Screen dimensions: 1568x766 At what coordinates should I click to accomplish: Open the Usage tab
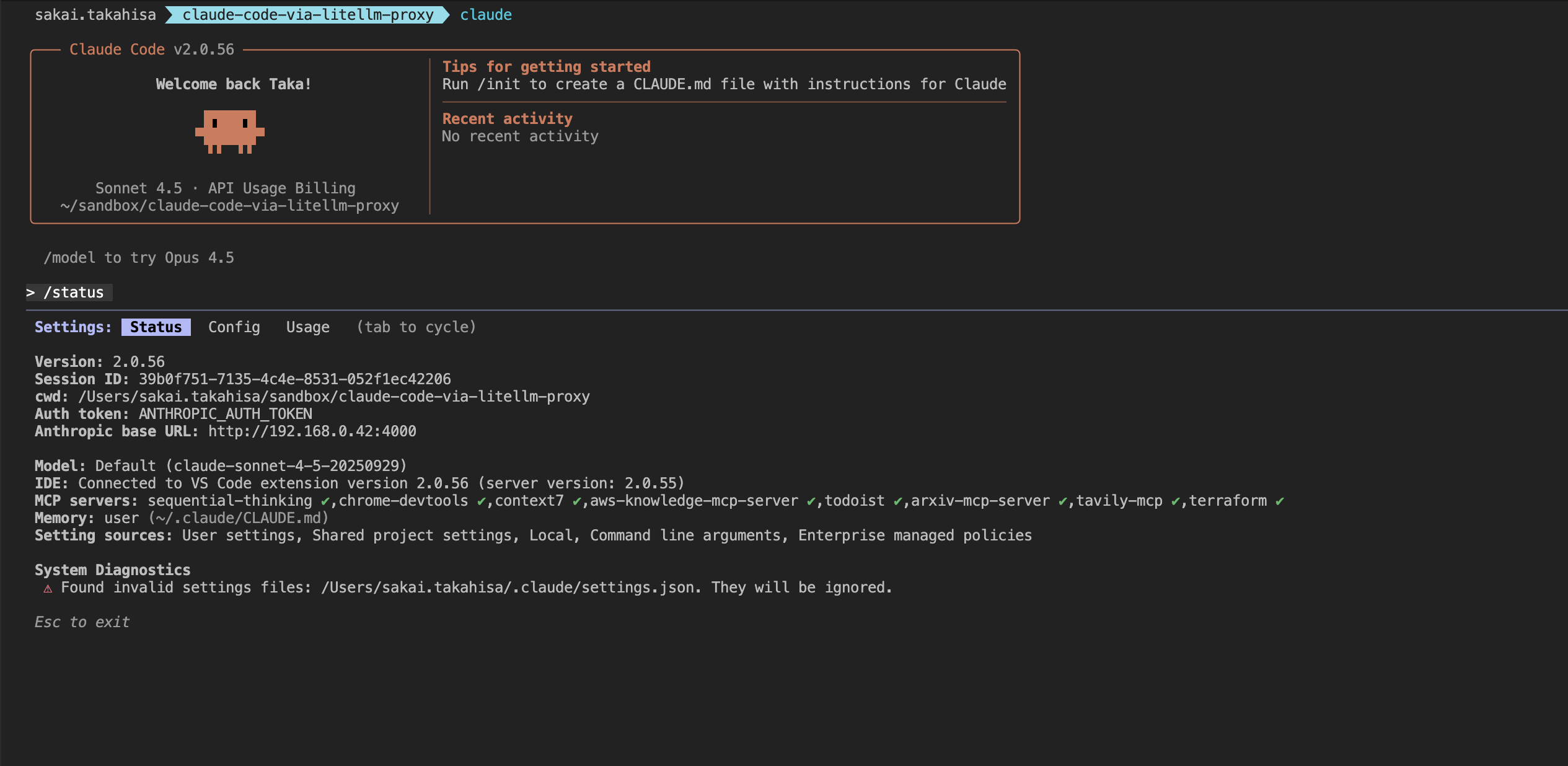point(307,327)
